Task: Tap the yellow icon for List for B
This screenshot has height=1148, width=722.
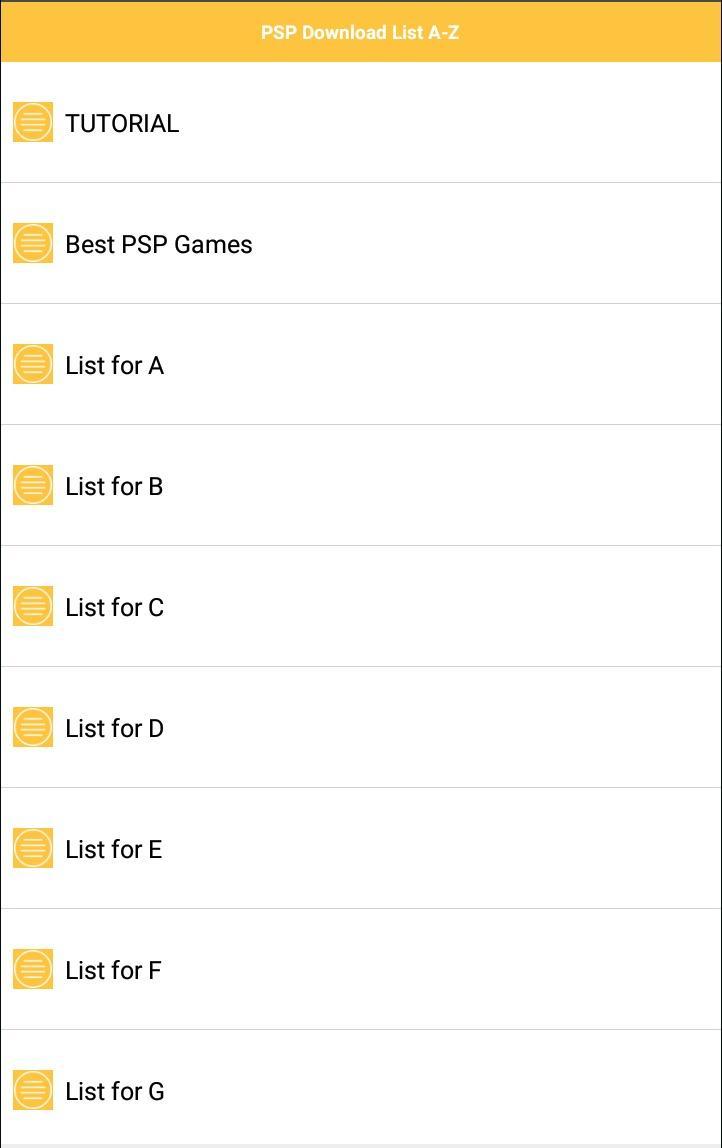Action: coord(33,485)
